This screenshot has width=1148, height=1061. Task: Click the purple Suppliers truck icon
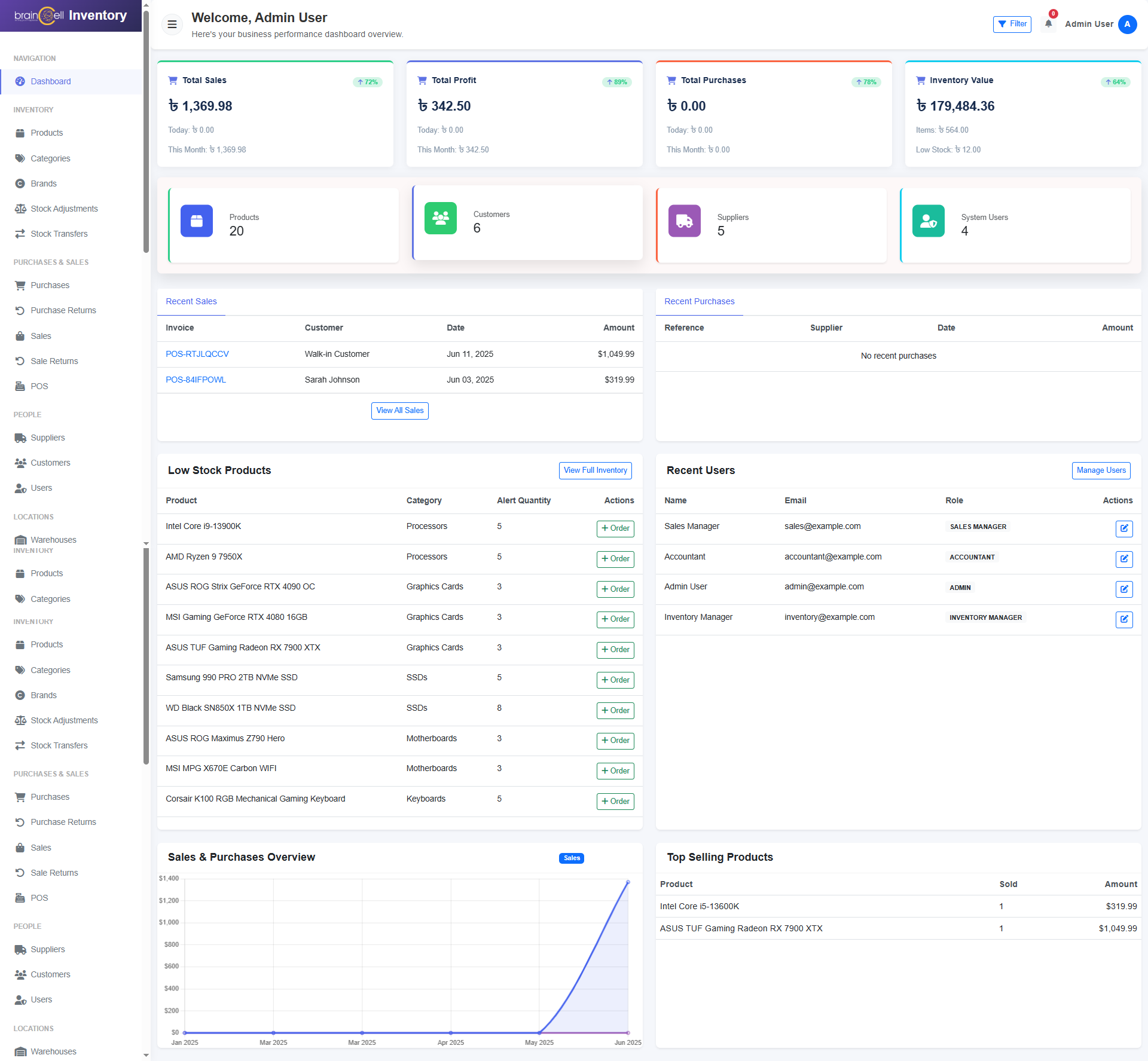[x=684, y=221]
